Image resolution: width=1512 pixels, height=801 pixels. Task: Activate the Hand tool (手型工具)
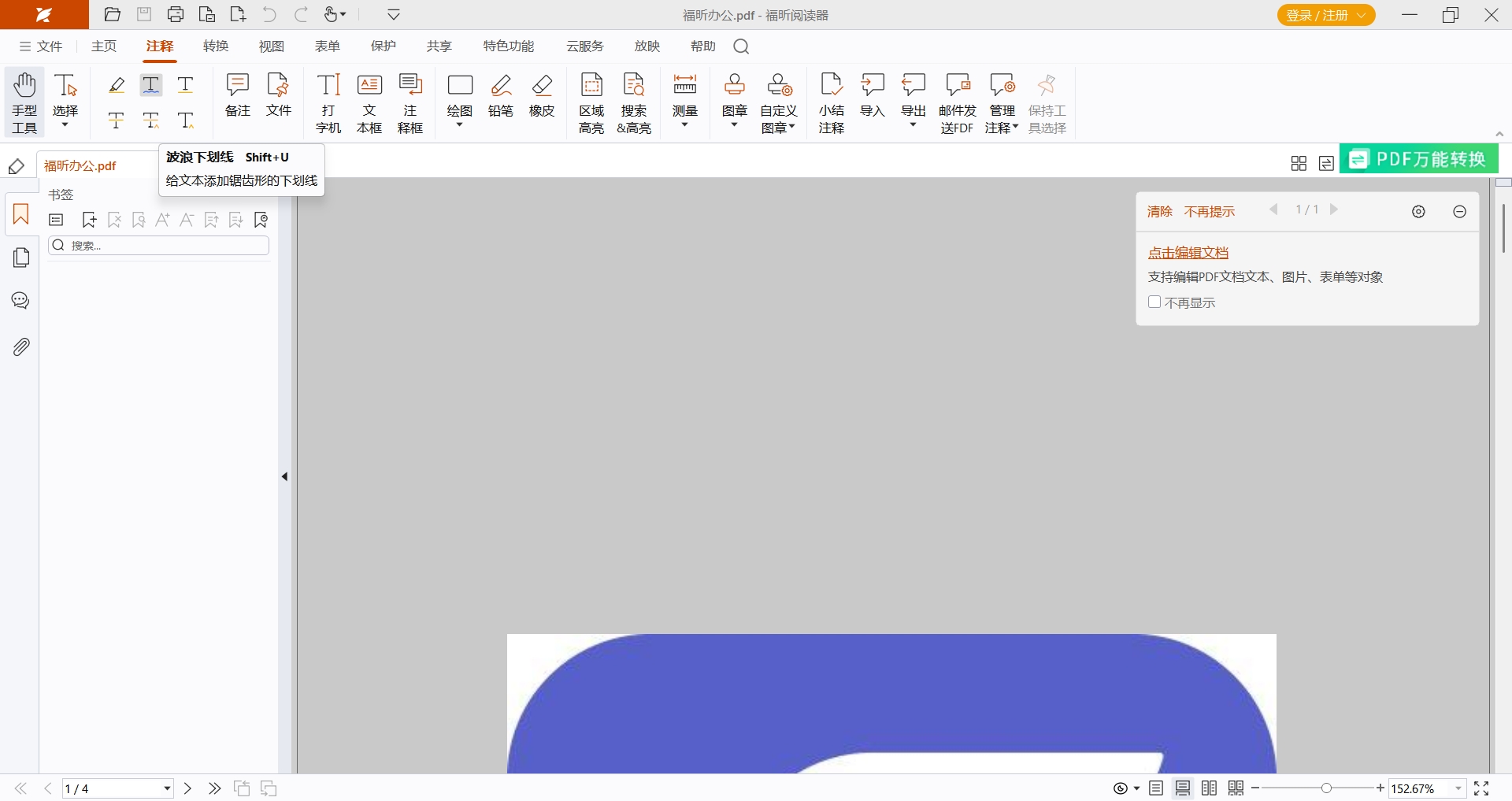click(x=24, y=102)
